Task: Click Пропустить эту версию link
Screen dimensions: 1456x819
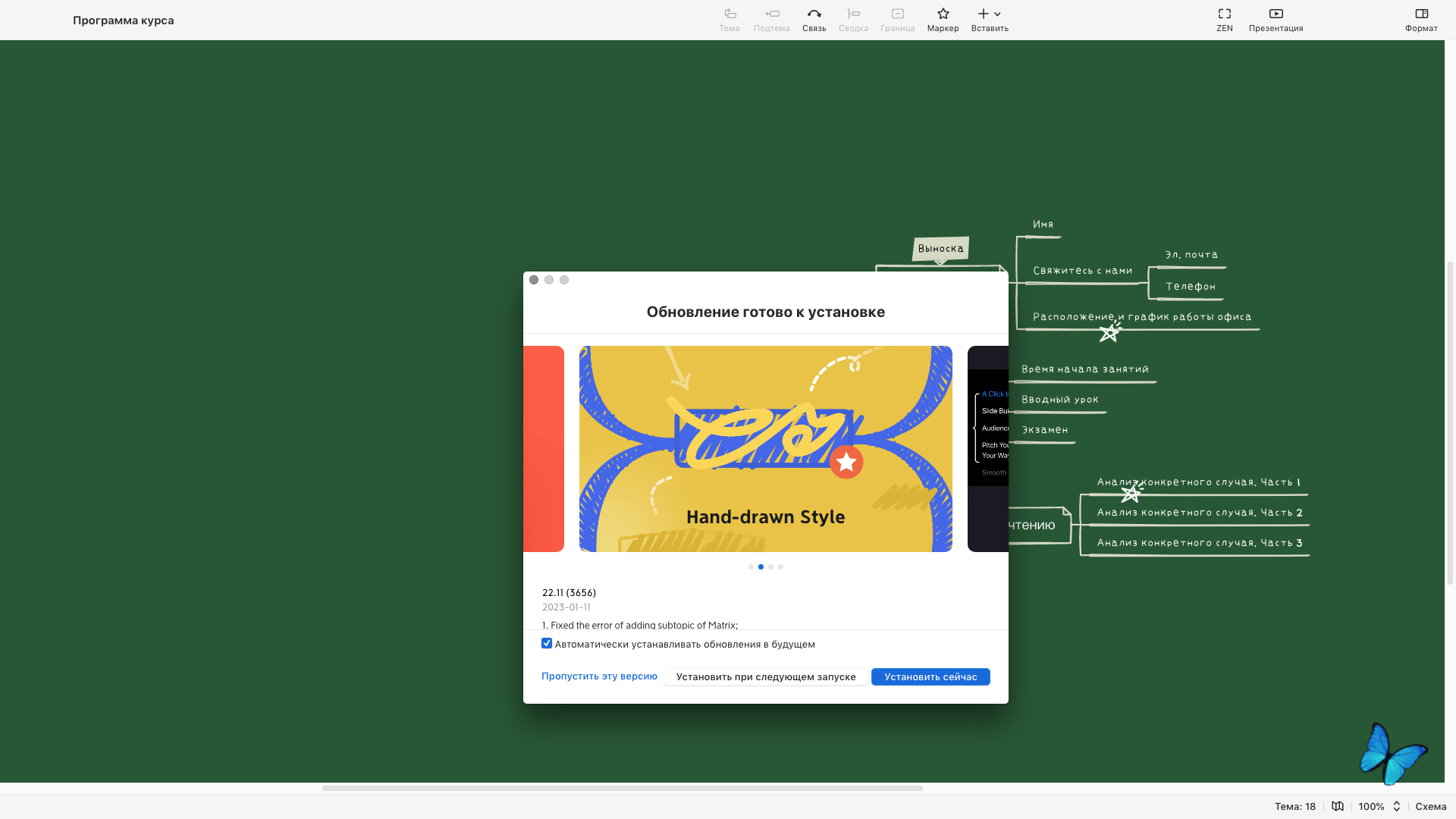Action: point(599,676)
